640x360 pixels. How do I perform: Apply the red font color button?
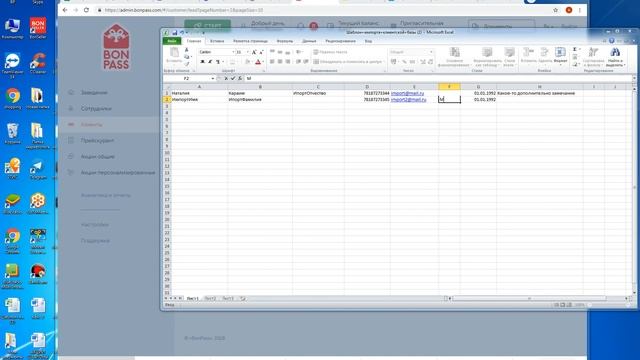258,62
